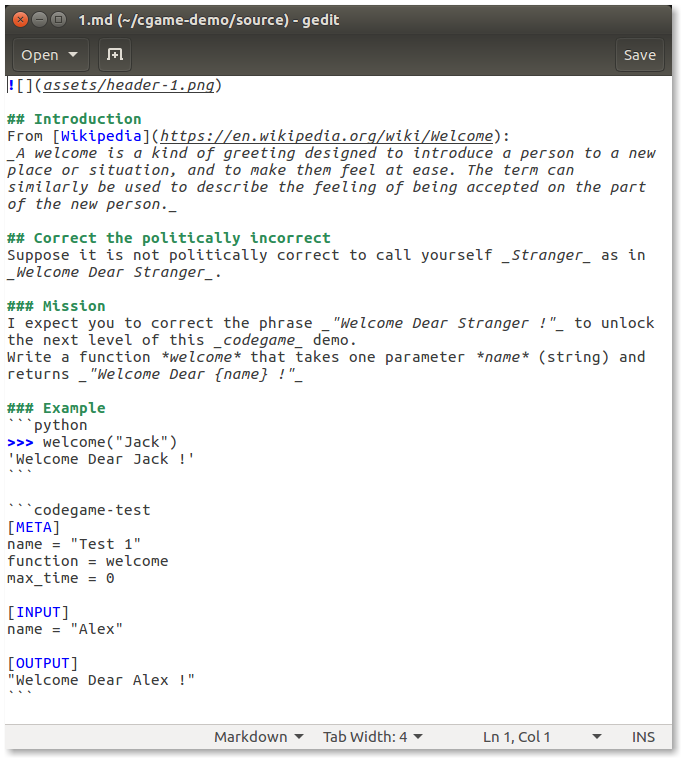
Task: Click the Wikipedia link text
Action: click(101, 136)
